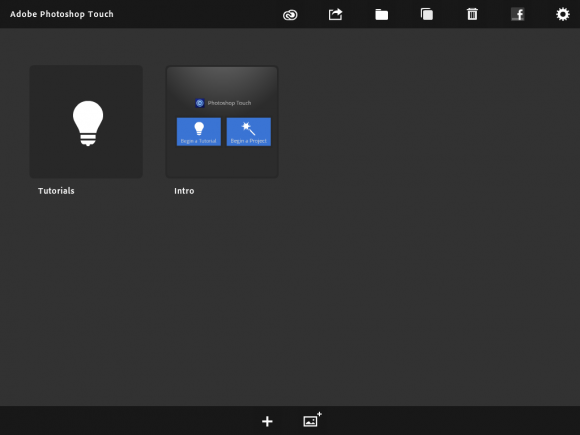Add new project with plus icon
The width and height of the screenshot is (580, 435).
tap(267, 421)
